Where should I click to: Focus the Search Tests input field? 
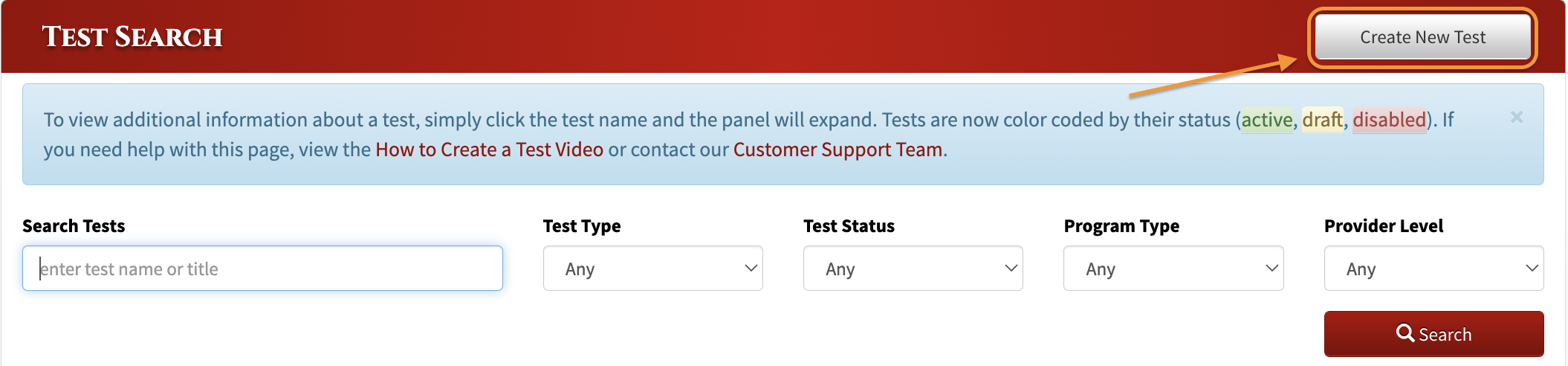[x=262, y=269]
